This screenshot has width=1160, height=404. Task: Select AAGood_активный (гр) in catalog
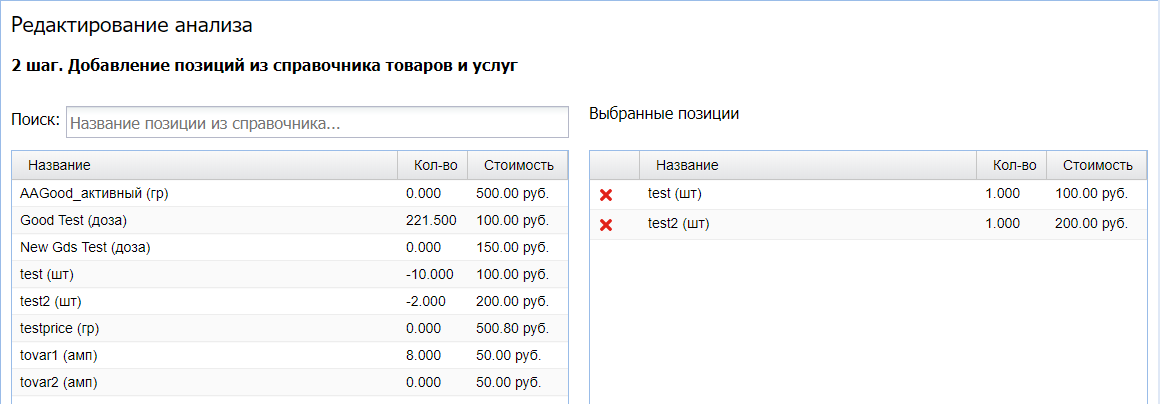94,193
